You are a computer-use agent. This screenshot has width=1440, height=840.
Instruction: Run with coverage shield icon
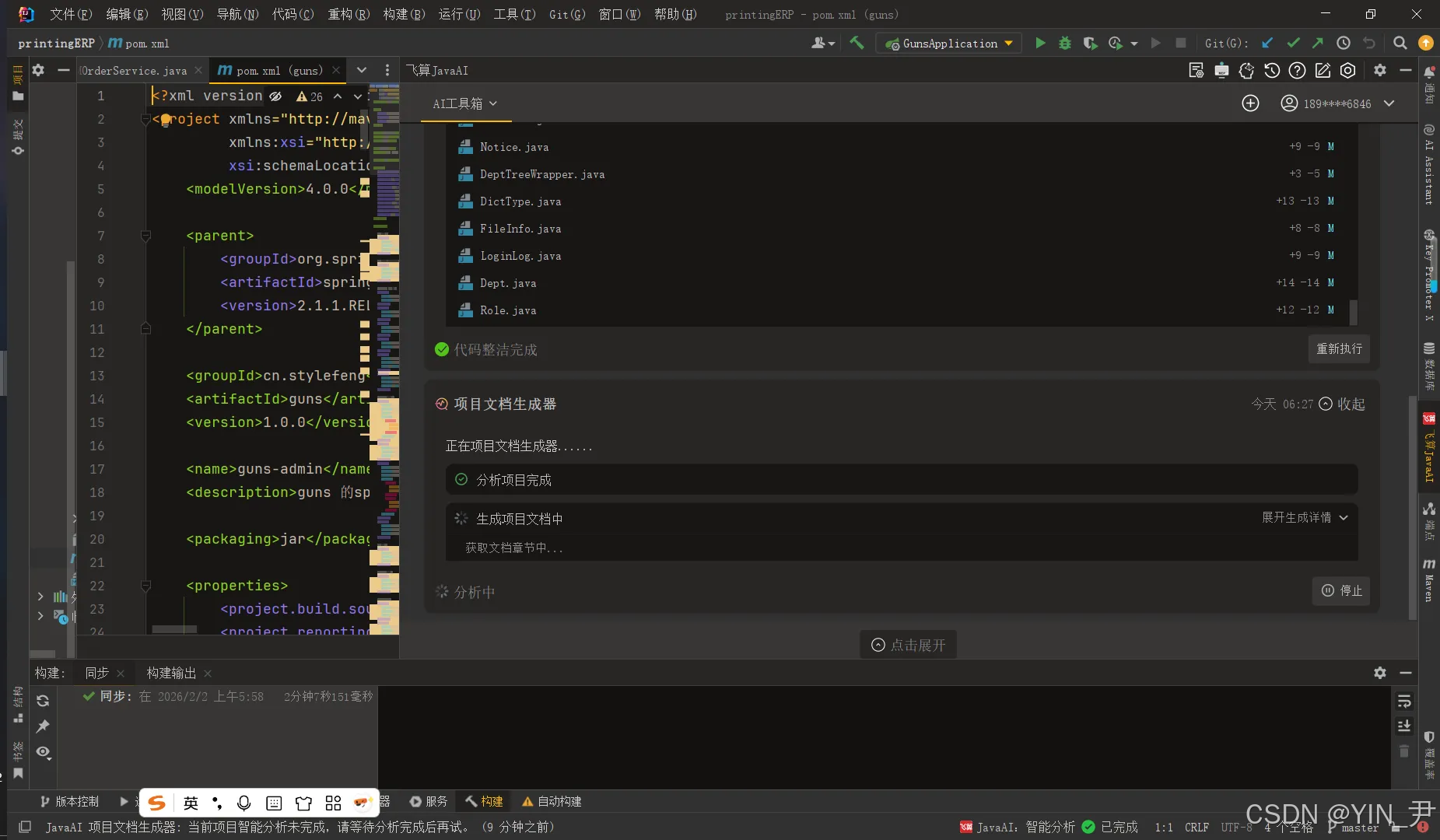coord(1090,43)
